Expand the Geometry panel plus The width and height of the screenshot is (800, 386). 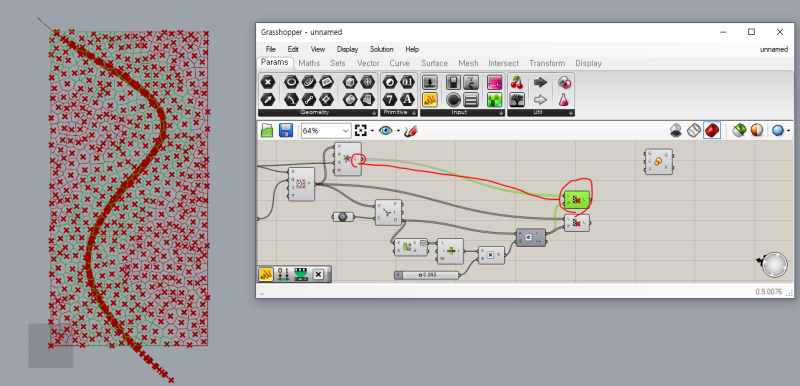[x=373, y=113]
